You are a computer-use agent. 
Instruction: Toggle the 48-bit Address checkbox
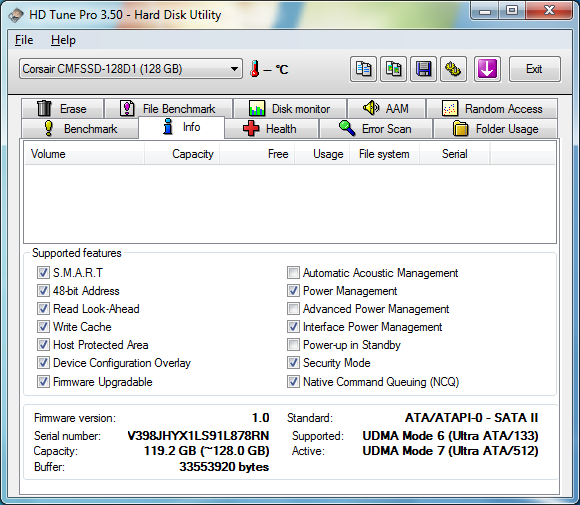pos(43,291)
